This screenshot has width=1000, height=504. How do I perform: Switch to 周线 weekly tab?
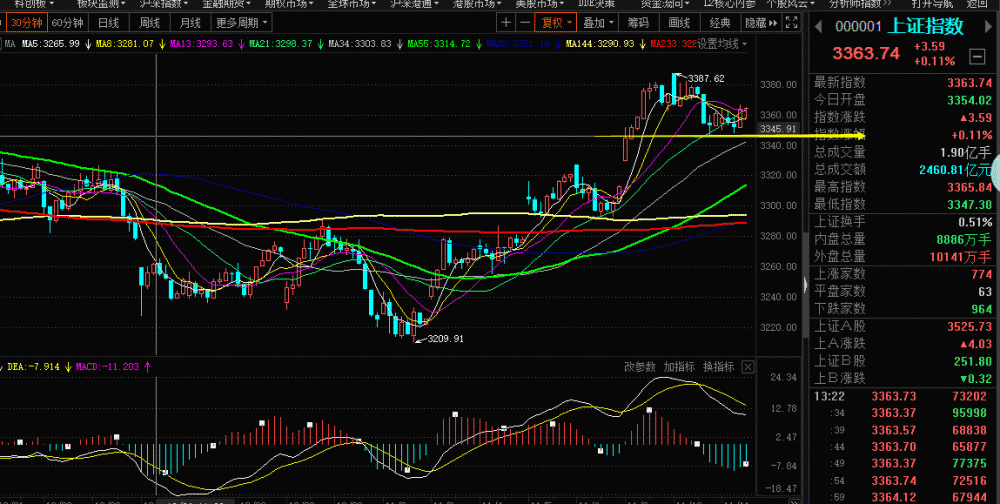click(x=150, y=24)
